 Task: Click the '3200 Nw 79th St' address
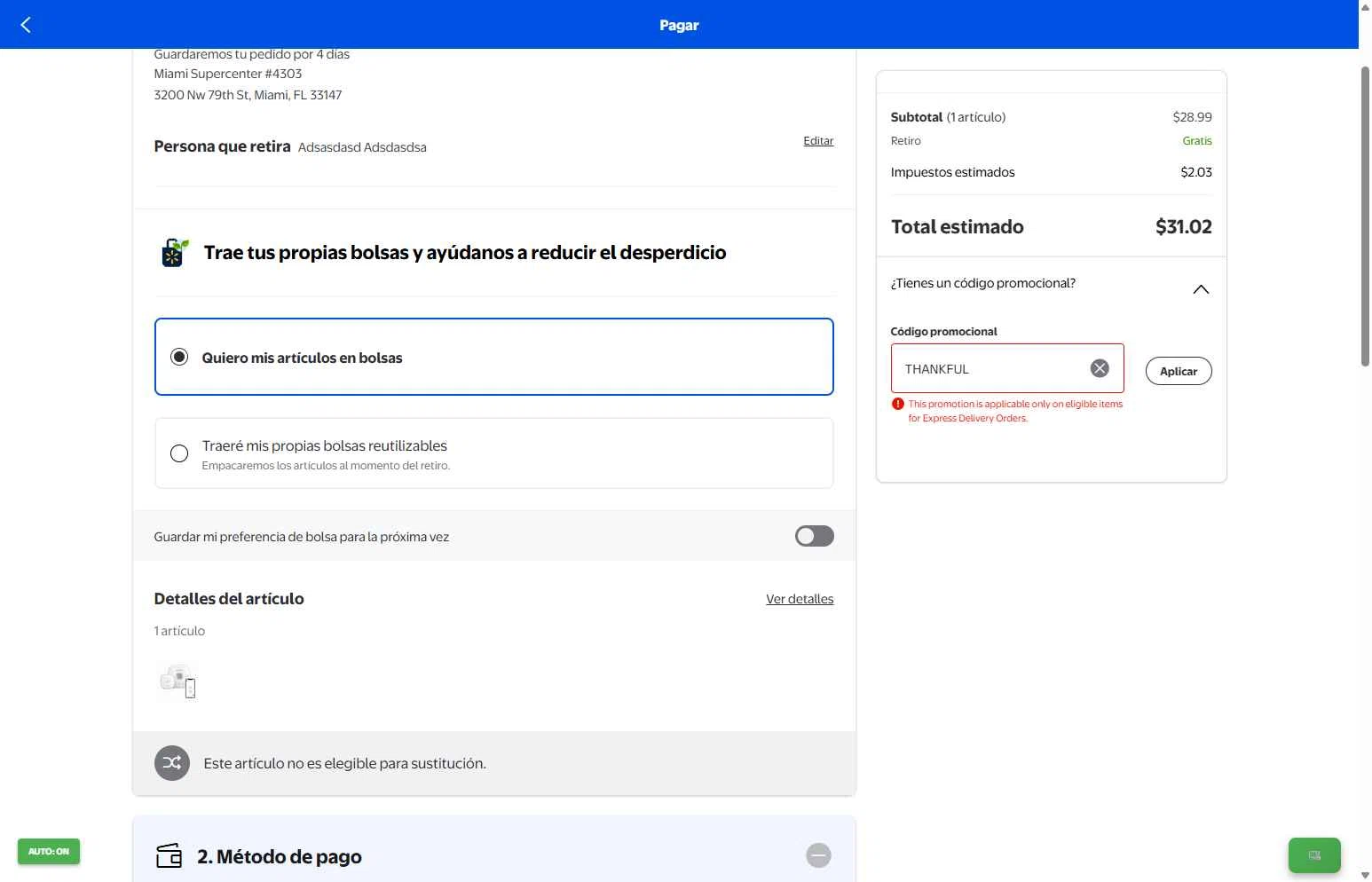click(x=248, y=95)
